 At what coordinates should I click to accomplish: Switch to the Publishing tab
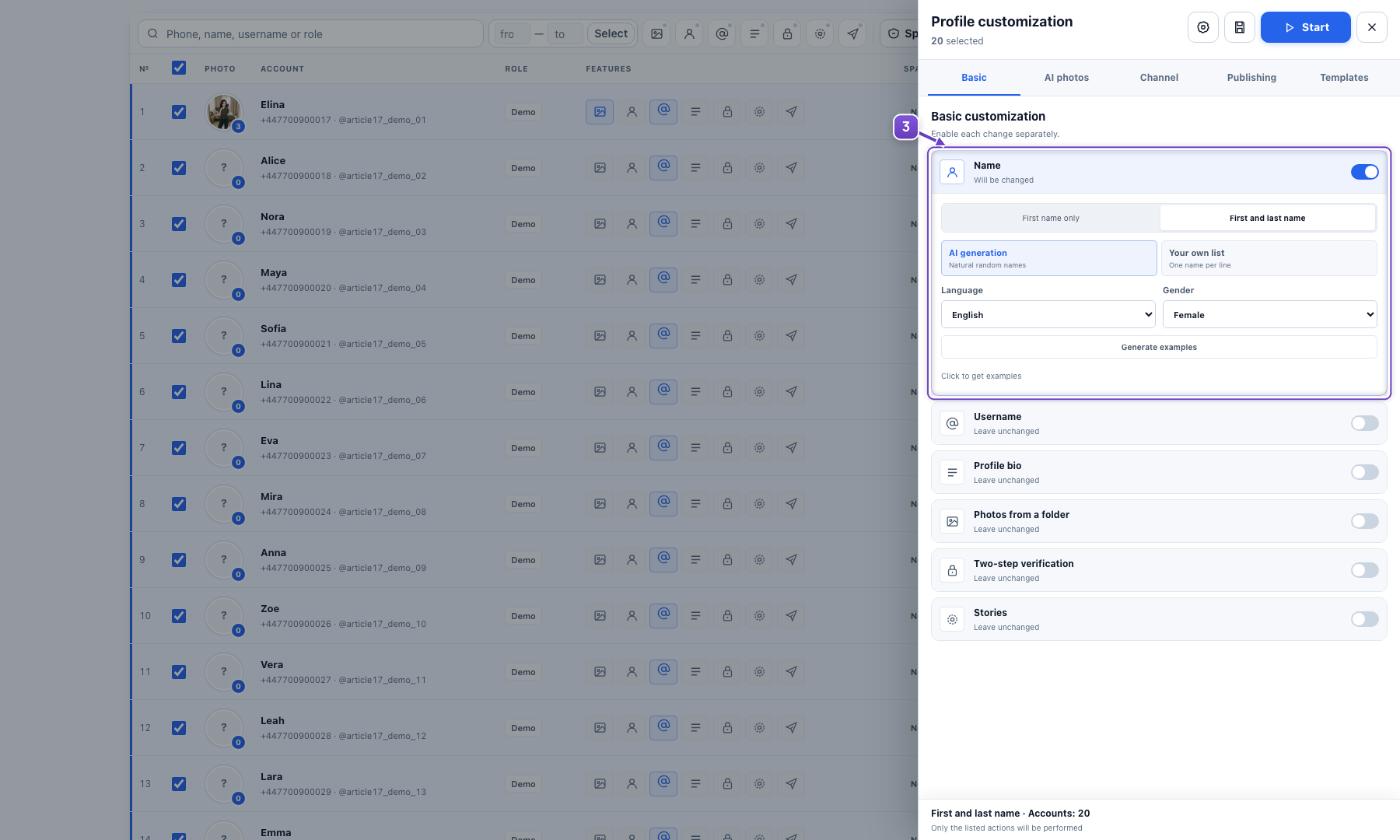coord(1251,78)
